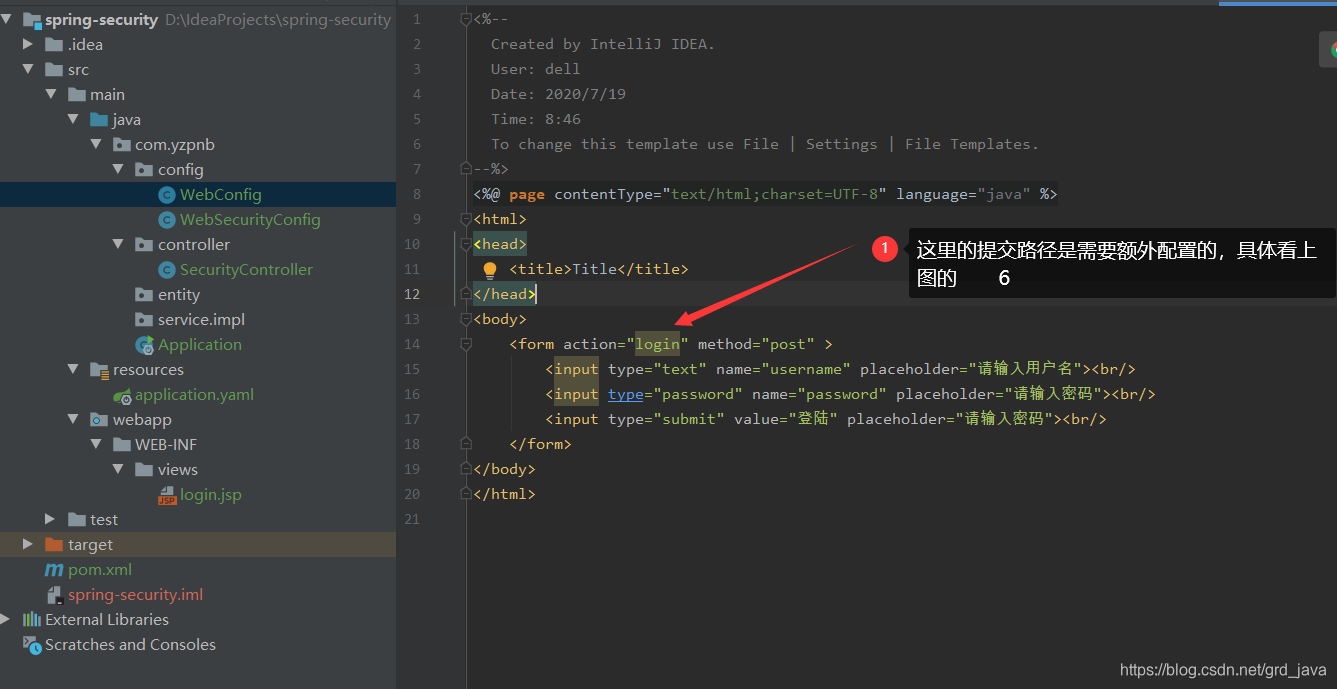Screen dimensions: 1337x689
Task: Collapse the spring-security project root arrow
Action: coord(7,19)
